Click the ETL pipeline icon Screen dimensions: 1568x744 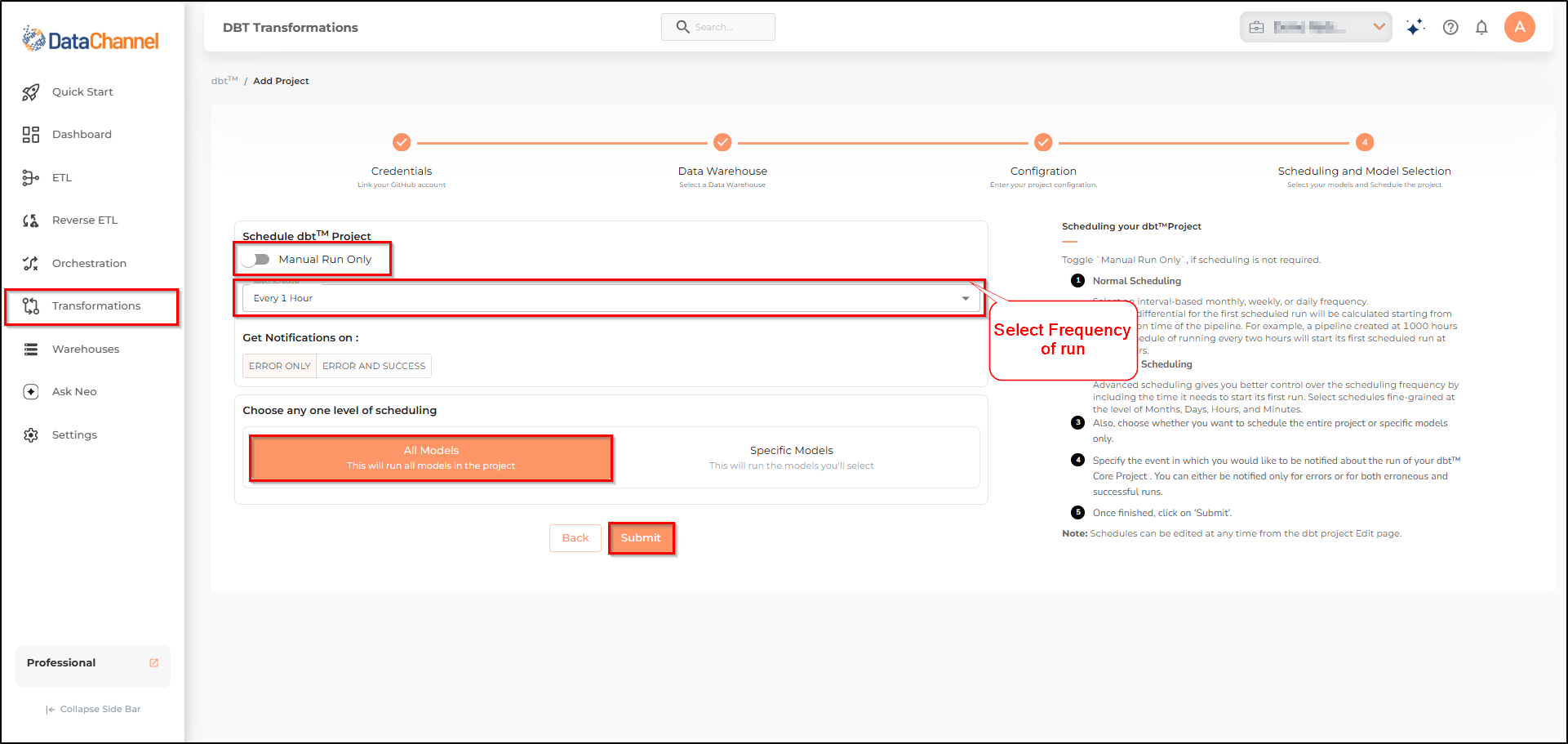point(31,178)
